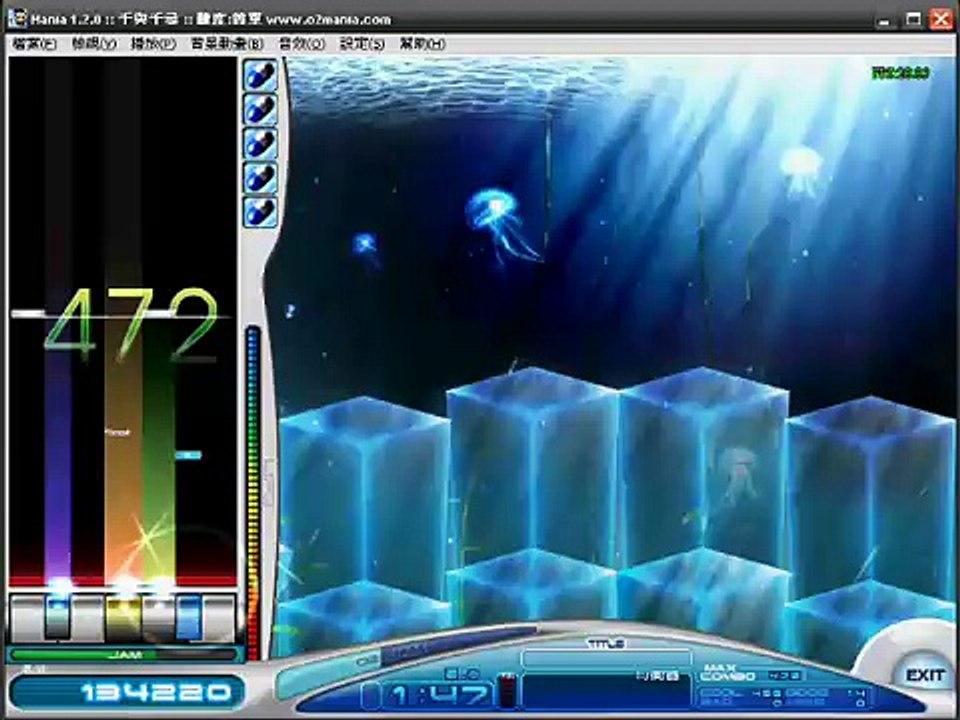Click the green FPS counter in corner
The image size is (960, 720).
click(x=901, y=73)
